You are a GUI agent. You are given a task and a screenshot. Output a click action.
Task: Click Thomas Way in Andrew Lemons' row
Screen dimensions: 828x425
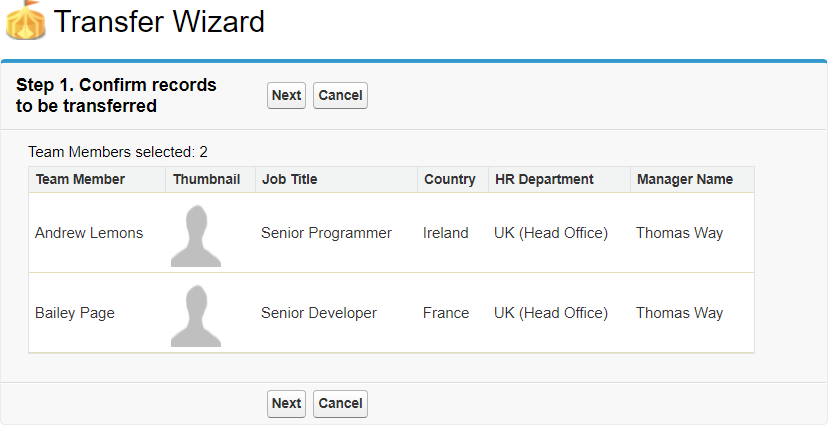679,233
